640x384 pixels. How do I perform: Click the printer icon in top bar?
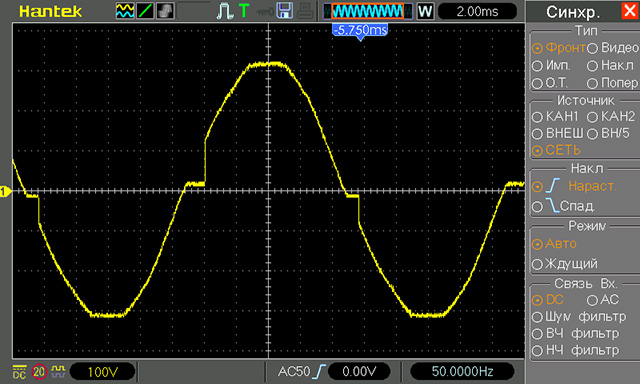point(305,11)
